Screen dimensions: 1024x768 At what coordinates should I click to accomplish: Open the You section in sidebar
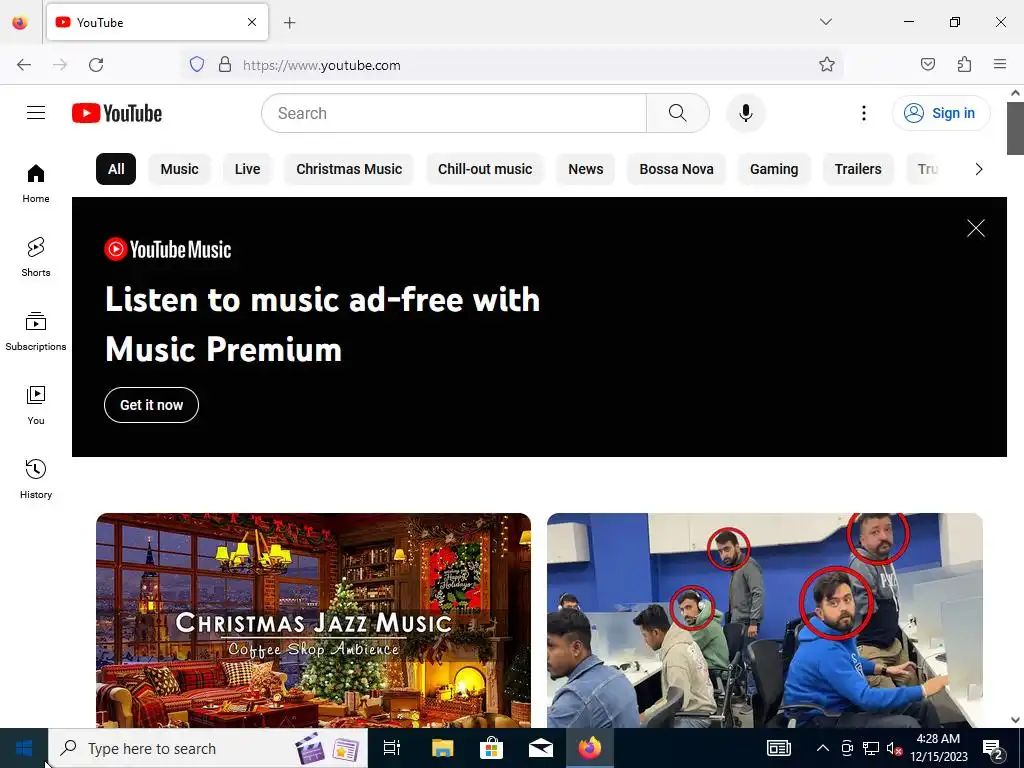[x=36, y=406]
